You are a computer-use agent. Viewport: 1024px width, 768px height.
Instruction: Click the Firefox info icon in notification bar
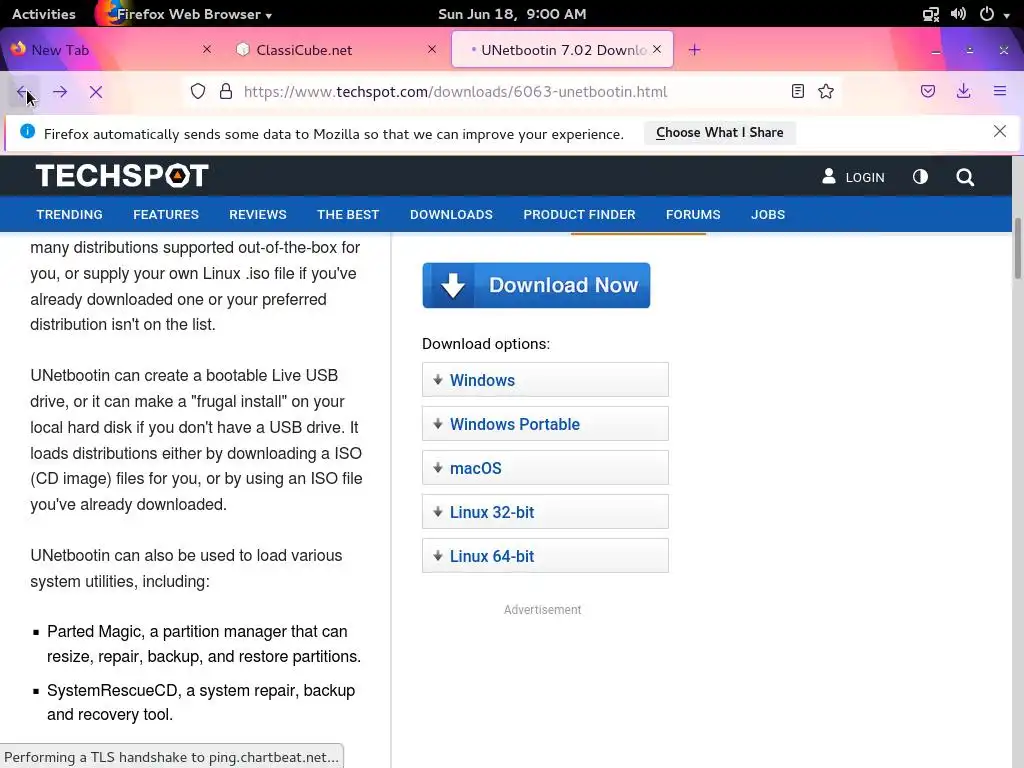click(x=27, y=131)
